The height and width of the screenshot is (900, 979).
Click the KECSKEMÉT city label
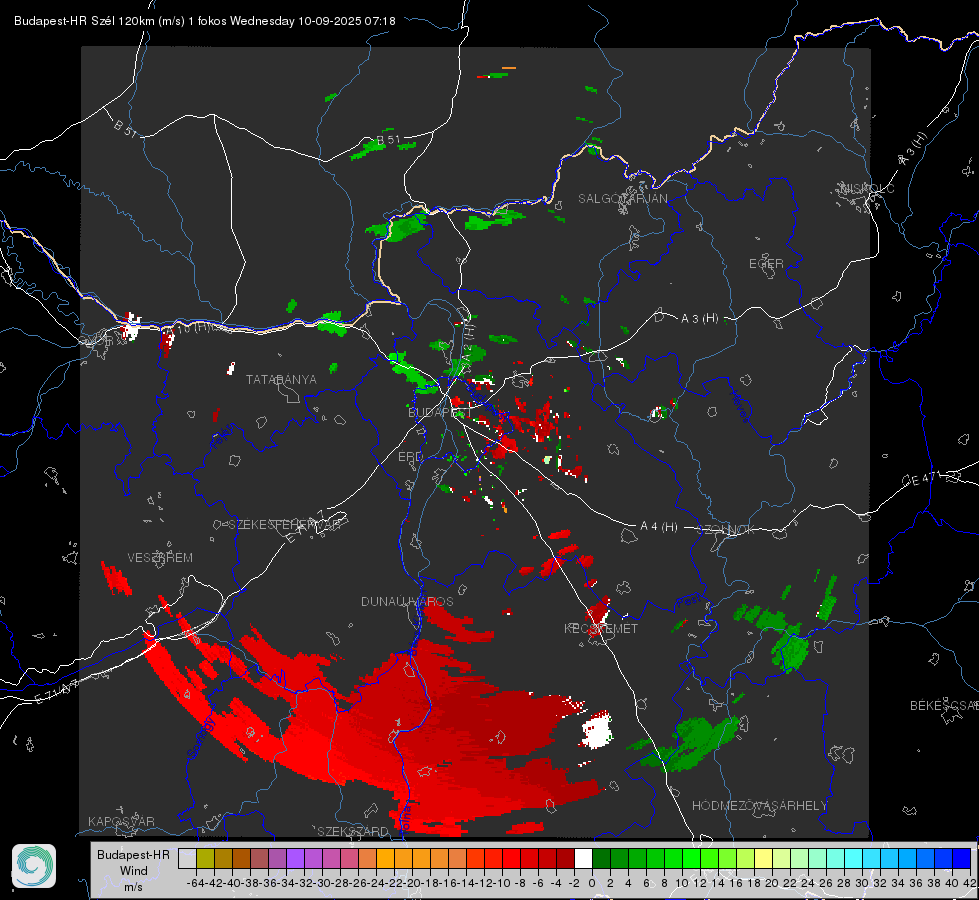point(601,628)
